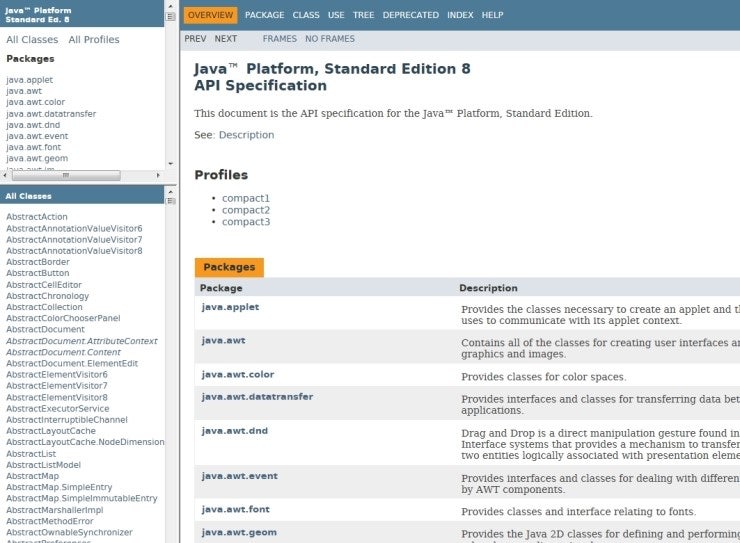Open the Index navigation item
This screenshot has width=740, height=543.
460,15
